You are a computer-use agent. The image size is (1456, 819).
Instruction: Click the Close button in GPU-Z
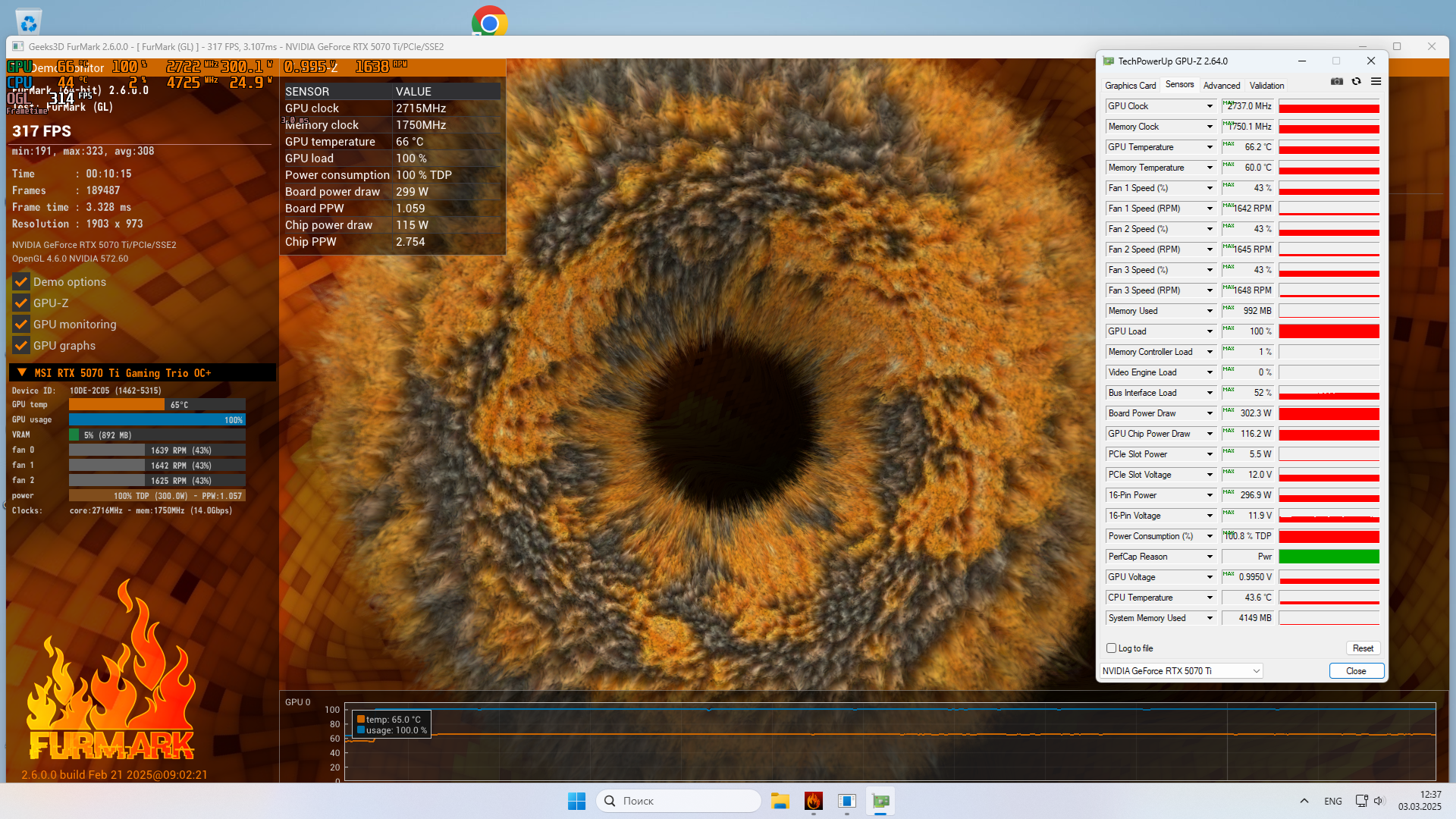coord(1356,671)
